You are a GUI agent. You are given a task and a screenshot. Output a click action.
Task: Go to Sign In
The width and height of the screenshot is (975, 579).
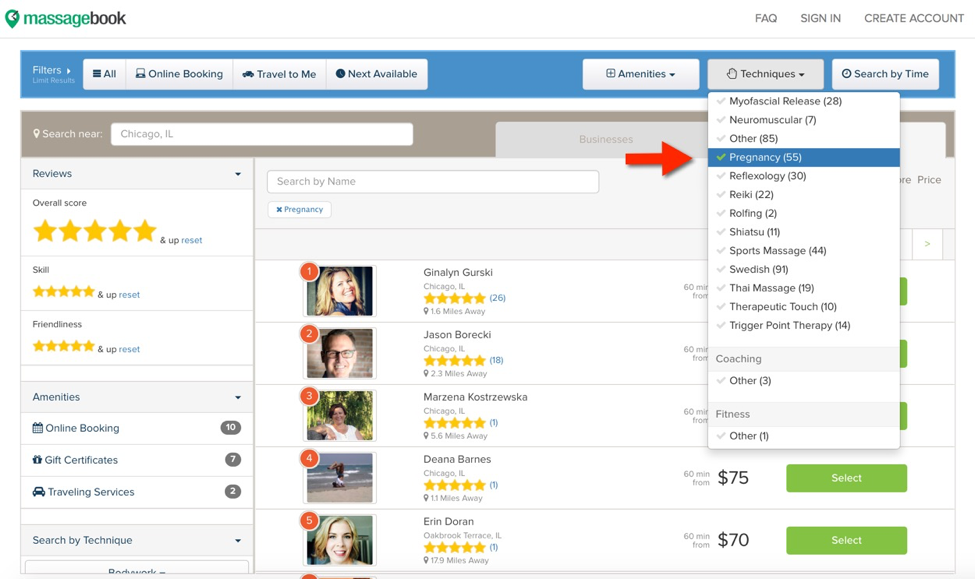[820, 19]
